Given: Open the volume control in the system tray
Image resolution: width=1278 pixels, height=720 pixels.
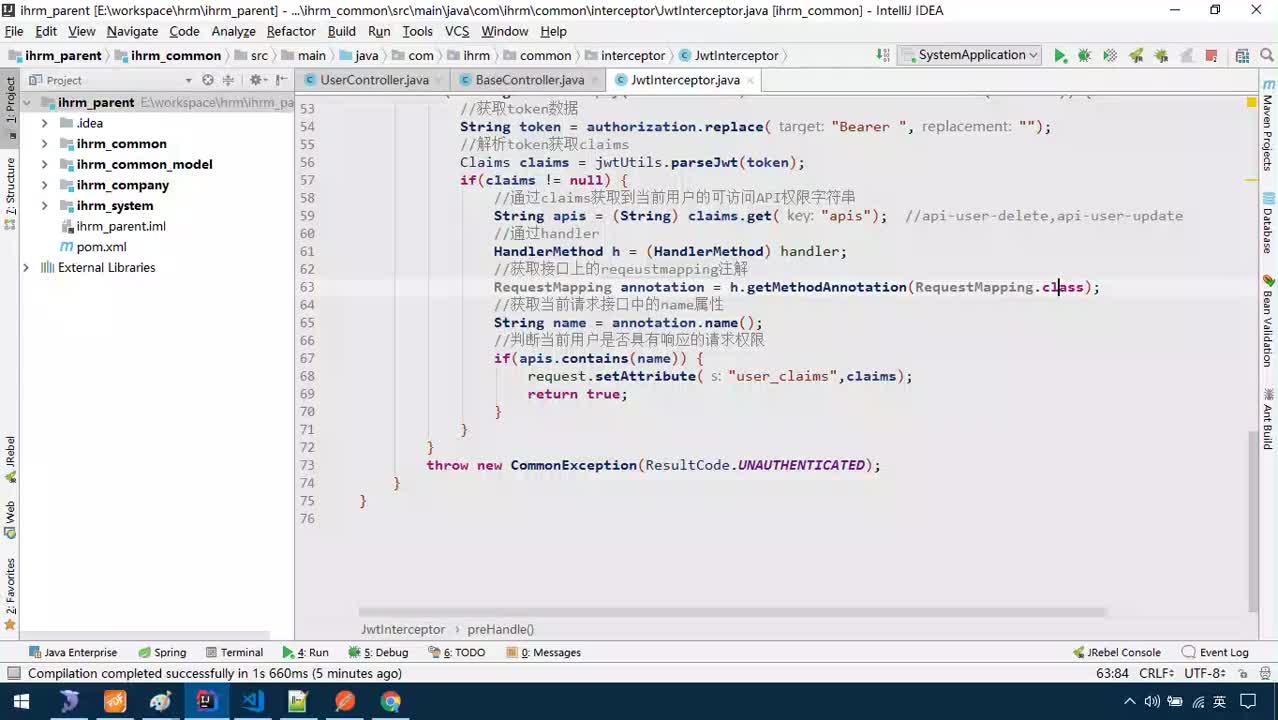Looking at the screenshot, I should pyautogui.click(x=1151, y=702).
